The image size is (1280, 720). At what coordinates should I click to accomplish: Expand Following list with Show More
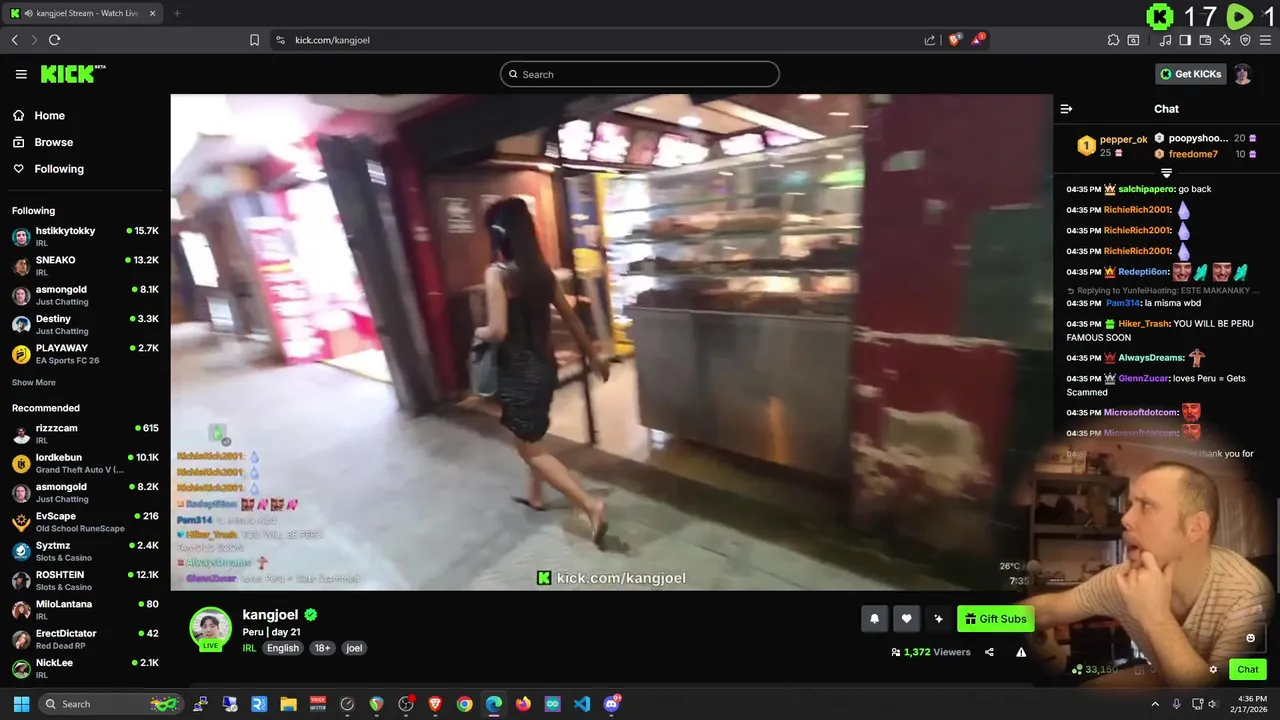pyautogui.click(x=33, y=382)
